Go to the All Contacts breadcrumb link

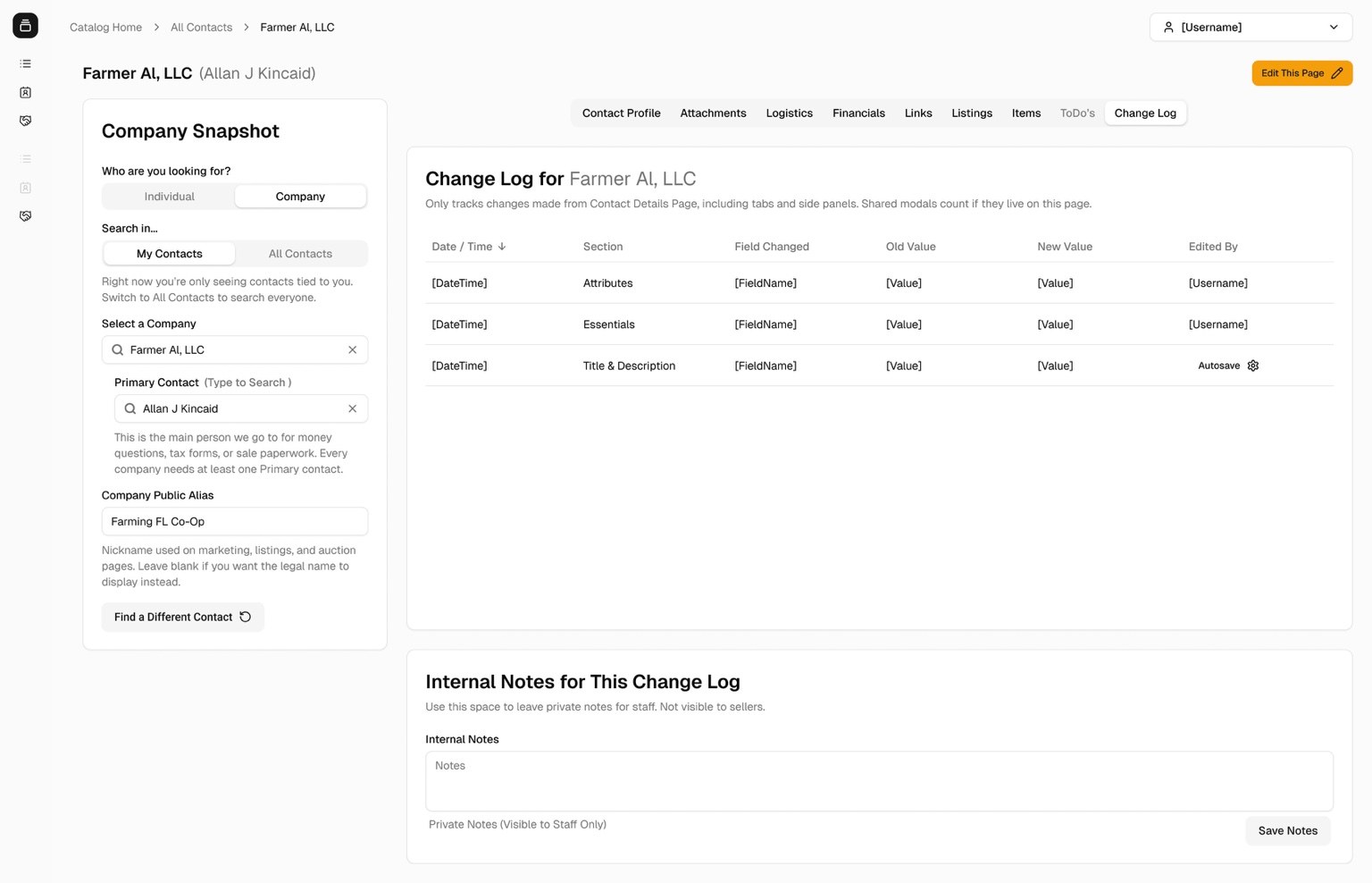pos(201,28)
